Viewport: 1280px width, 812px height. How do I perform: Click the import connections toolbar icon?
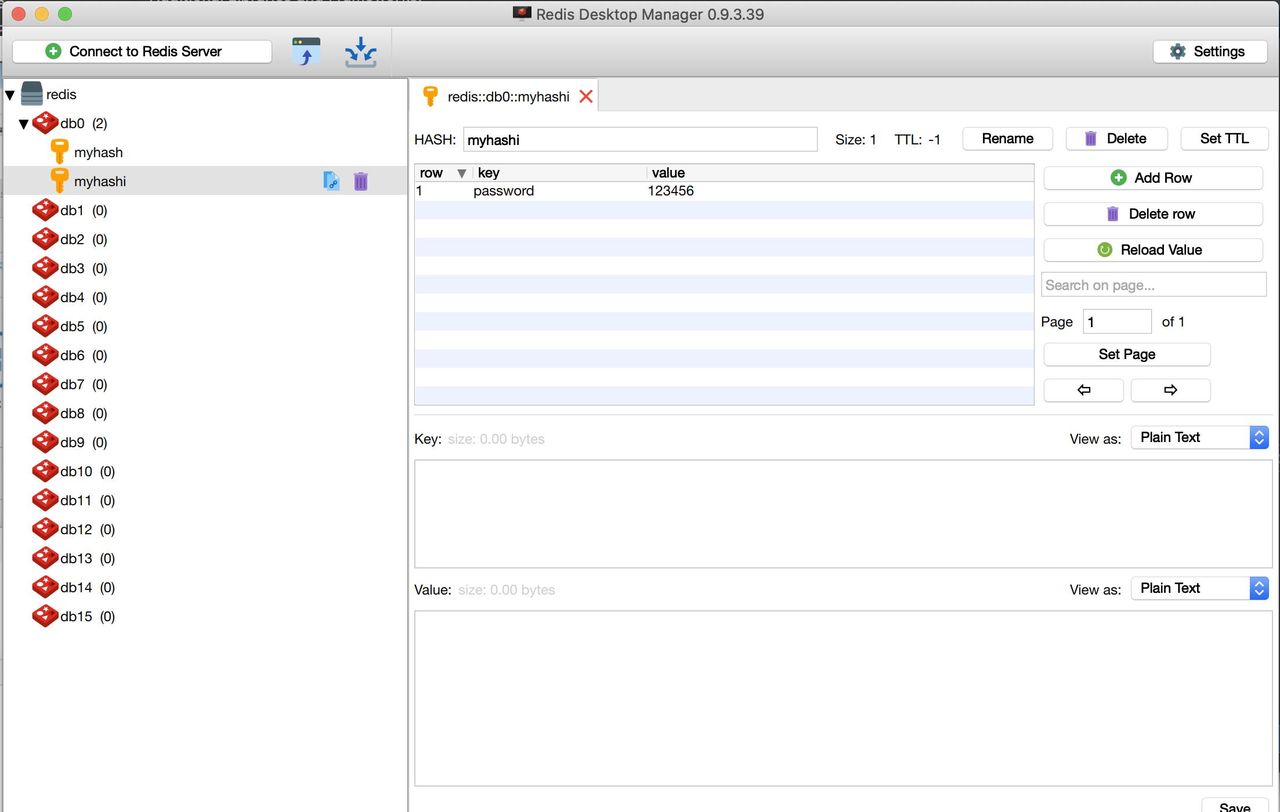pyautogui.click(x=306, y=52)
